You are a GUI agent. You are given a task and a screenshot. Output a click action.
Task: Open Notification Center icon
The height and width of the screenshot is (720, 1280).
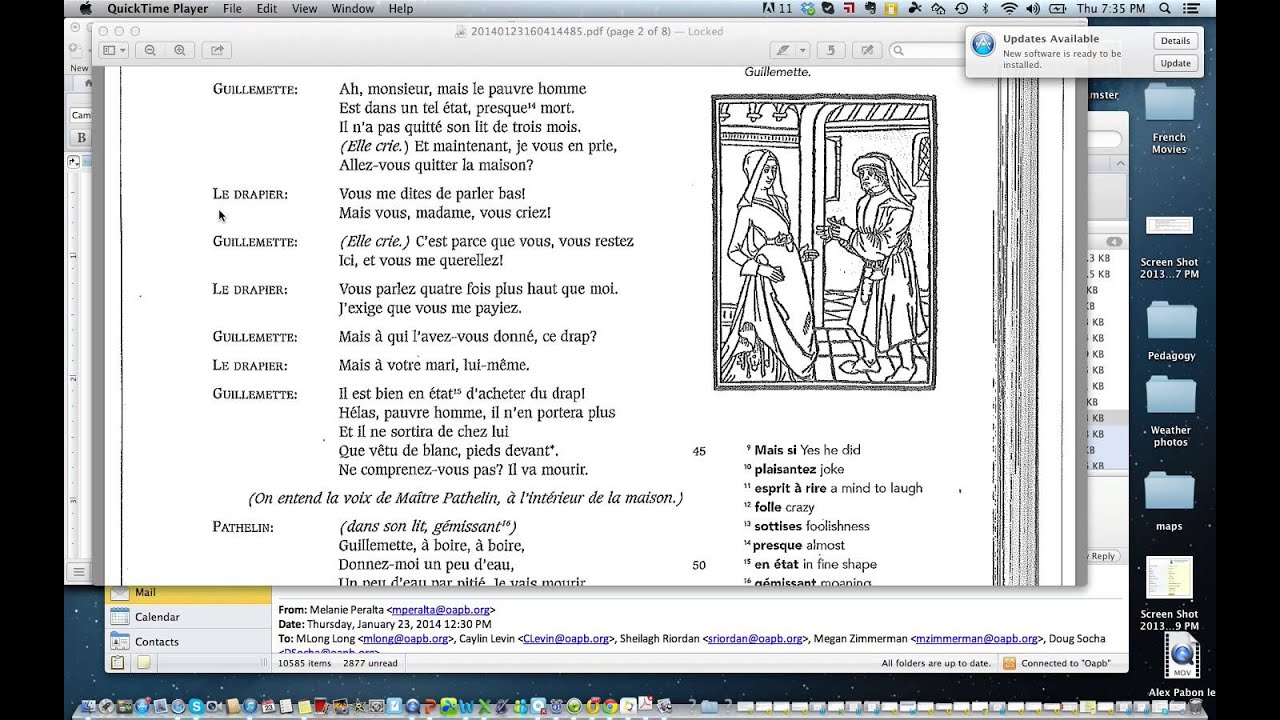click(x=1193, y=8)
